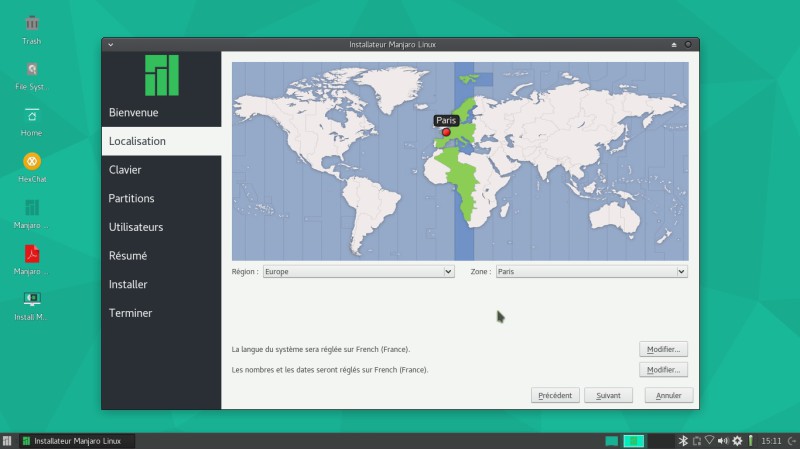The height and width of the screenshot is (449, 800).
Task: Click the 'La langue du système' text line
Action: [321, 350]
